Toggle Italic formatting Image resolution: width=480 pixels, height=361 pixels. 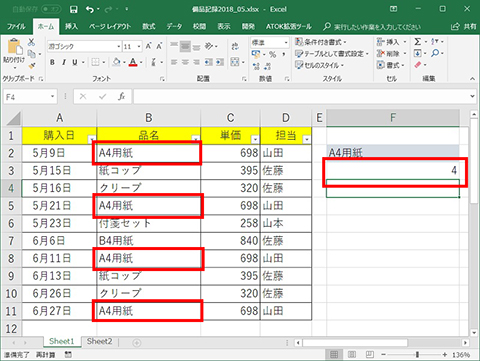click(x=64, y=62)
